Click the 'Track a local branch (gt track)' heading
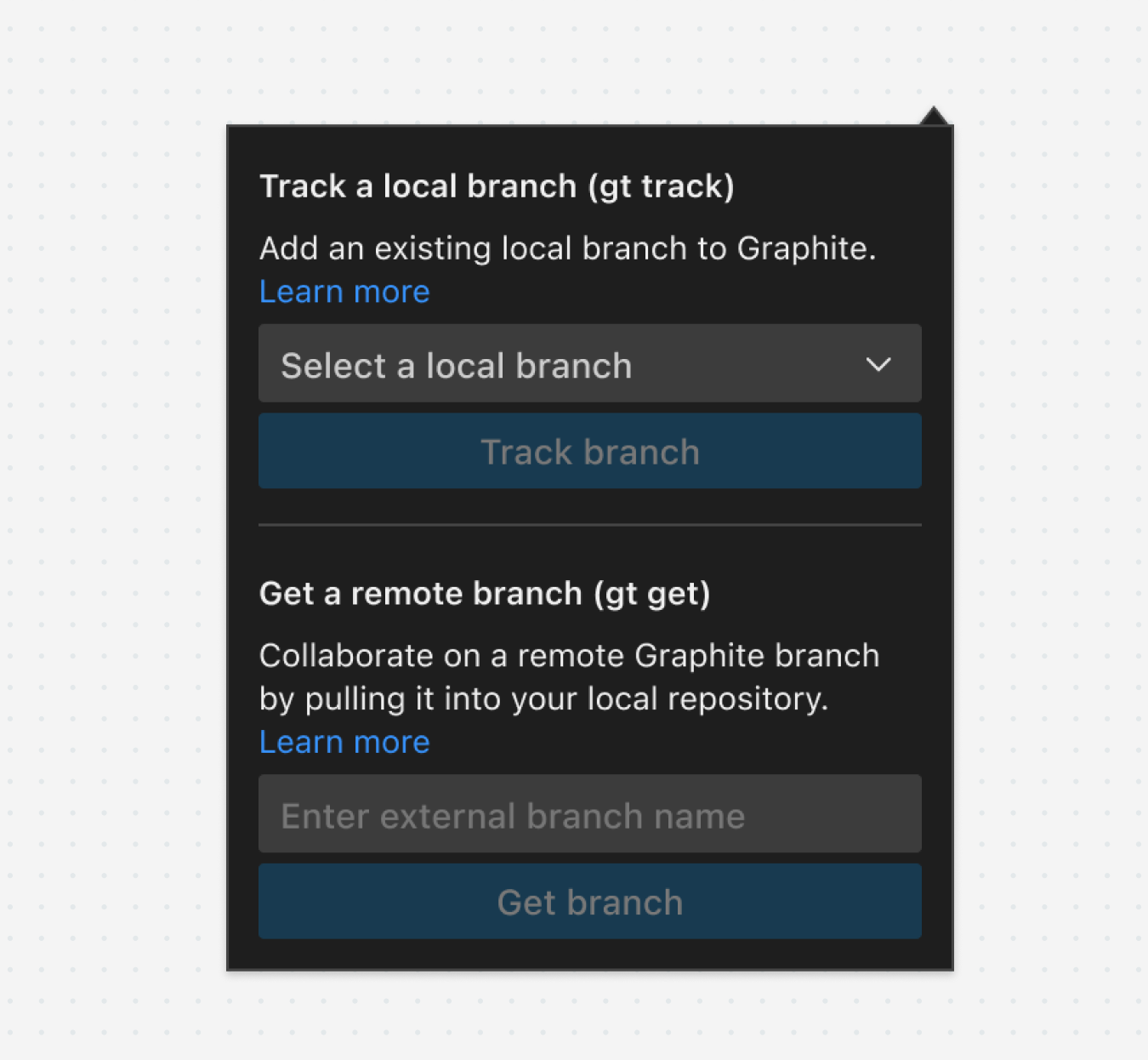1148x1060 pixels. [497, 186]
